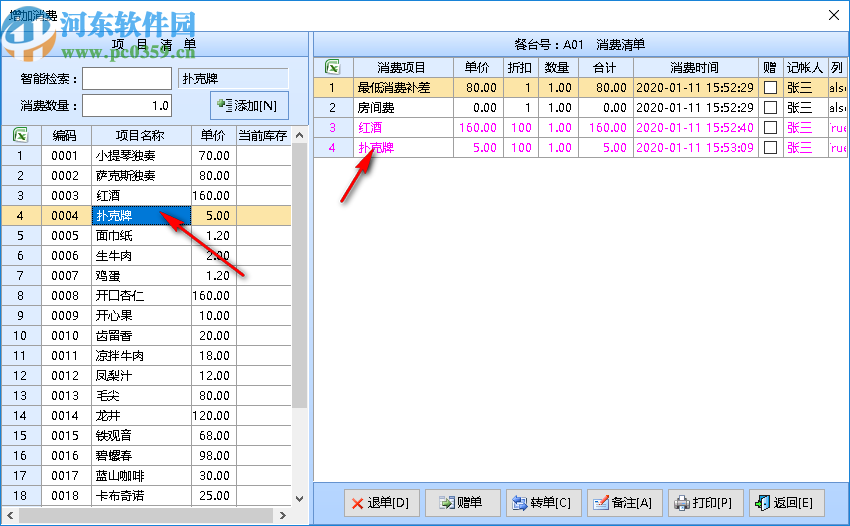Select the 龙井 item
This screenshot has width=850, height=526.
click(141, 416)
